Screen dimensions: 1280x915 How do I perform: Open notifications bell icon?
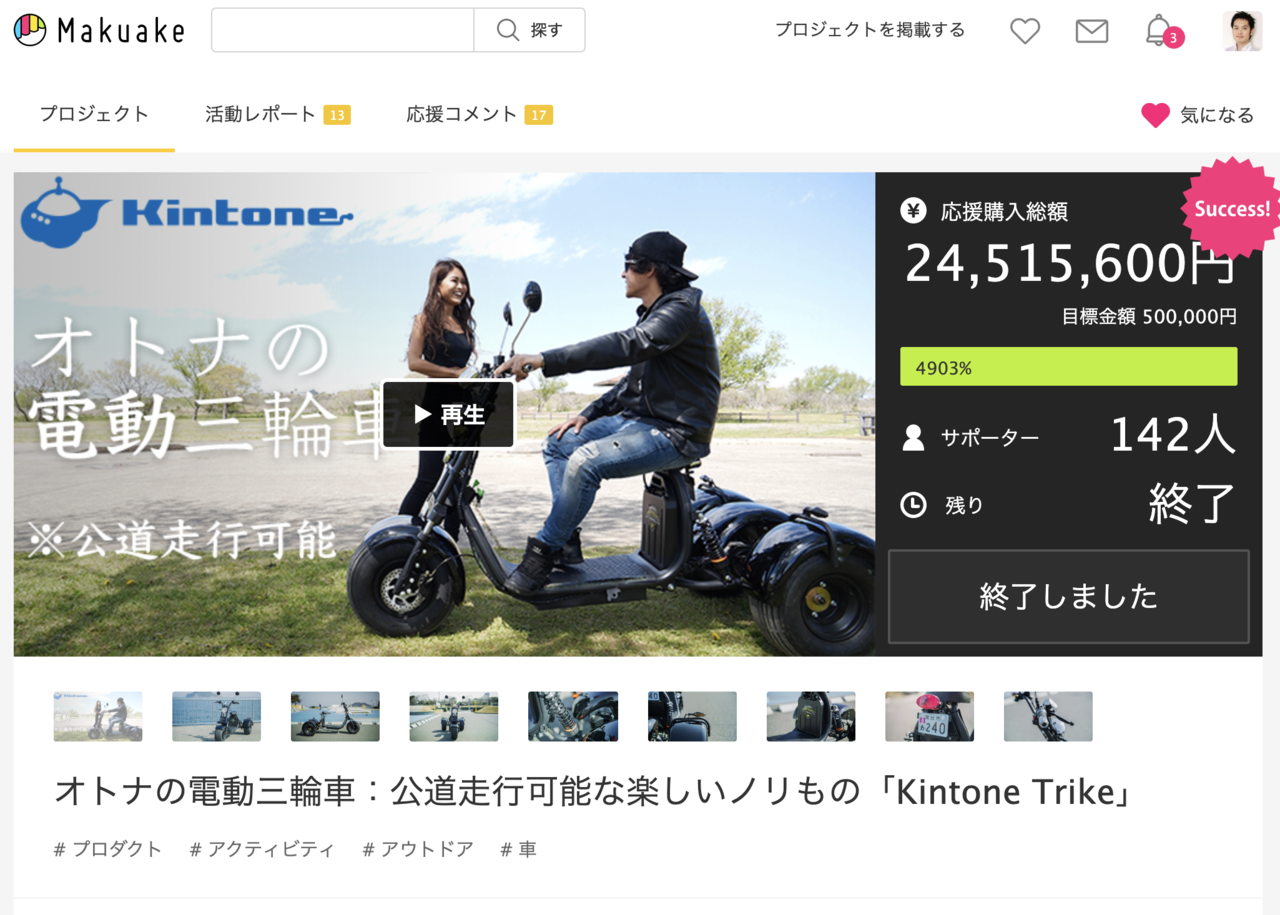click(x=1158, y=29)
